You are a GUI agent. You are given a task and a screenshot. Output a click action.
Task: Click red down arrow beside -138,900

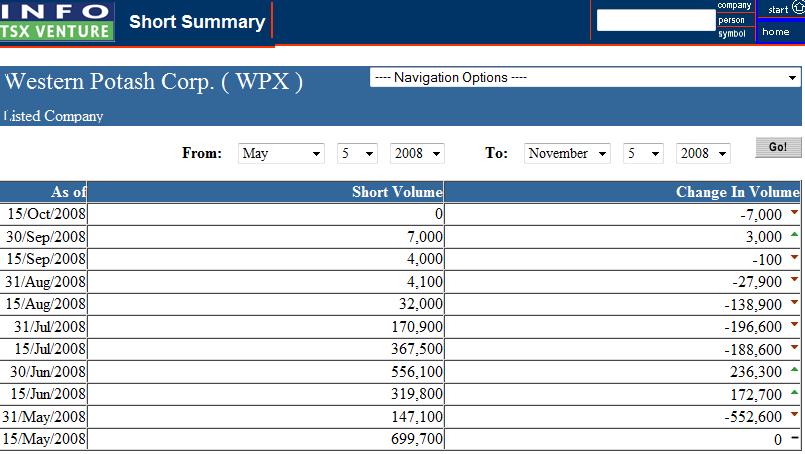pos(794,303)
